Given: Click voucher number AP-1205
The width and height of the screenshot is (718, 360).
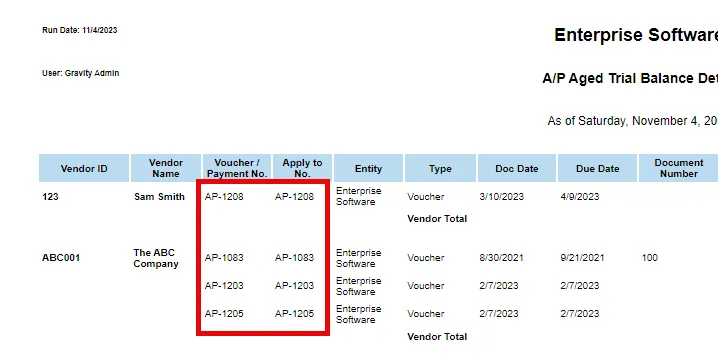Looking at the screenshot, I should click(224, 313).
